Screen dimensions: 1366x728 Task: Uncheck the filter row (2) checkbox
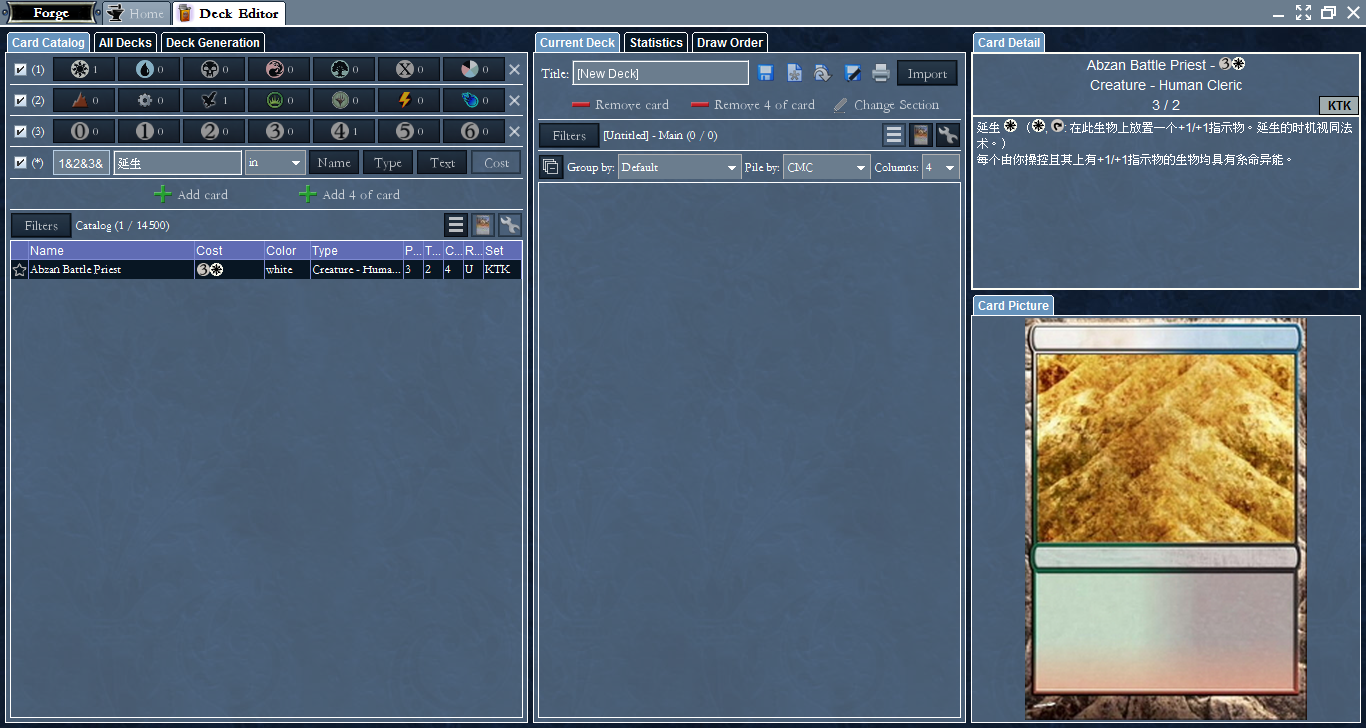21,101
